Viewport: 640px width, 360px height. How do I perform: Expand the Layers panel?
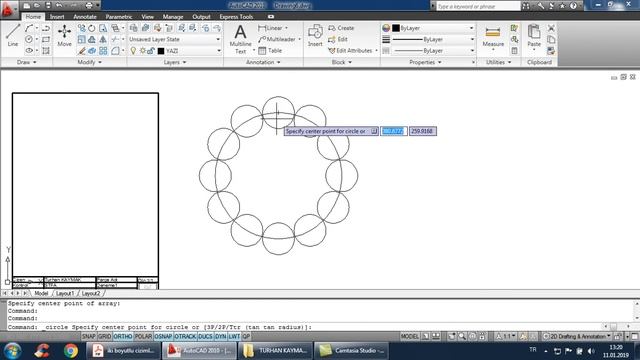(x=175, y=62)
